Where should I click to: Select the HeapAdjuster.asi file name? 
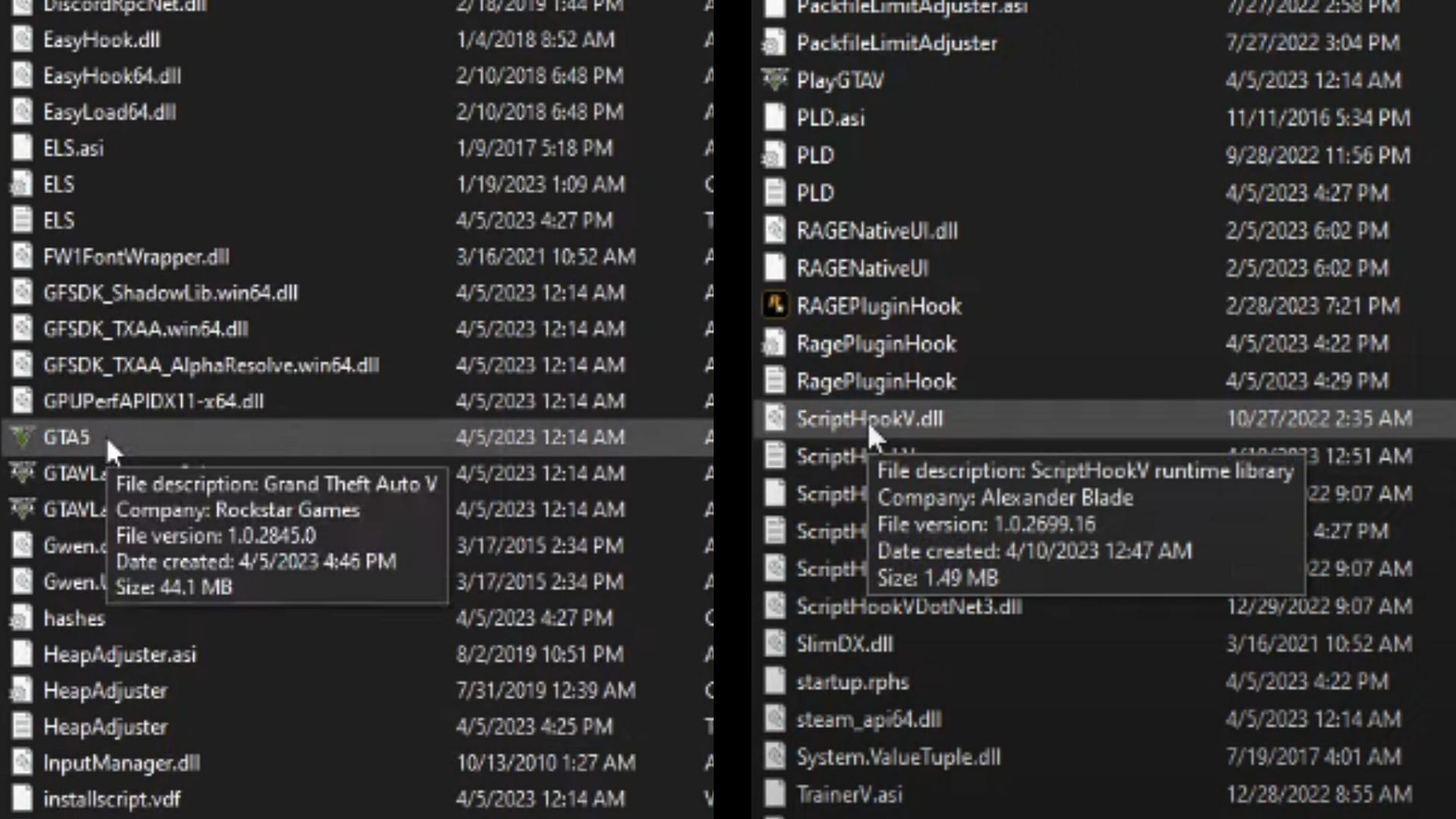pyautogui.click(x=120, y=654)
